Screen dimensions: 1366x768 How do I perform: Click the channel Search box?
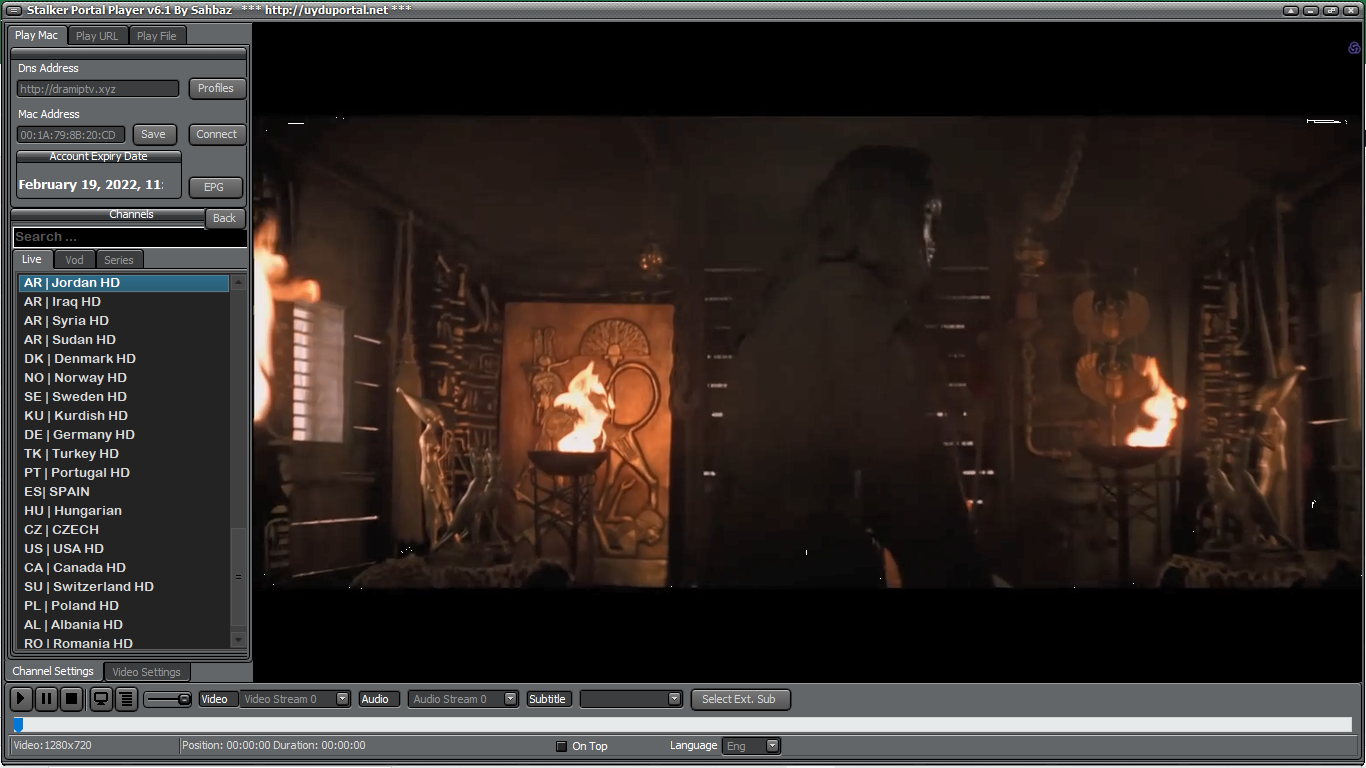[x=130, y=237]
